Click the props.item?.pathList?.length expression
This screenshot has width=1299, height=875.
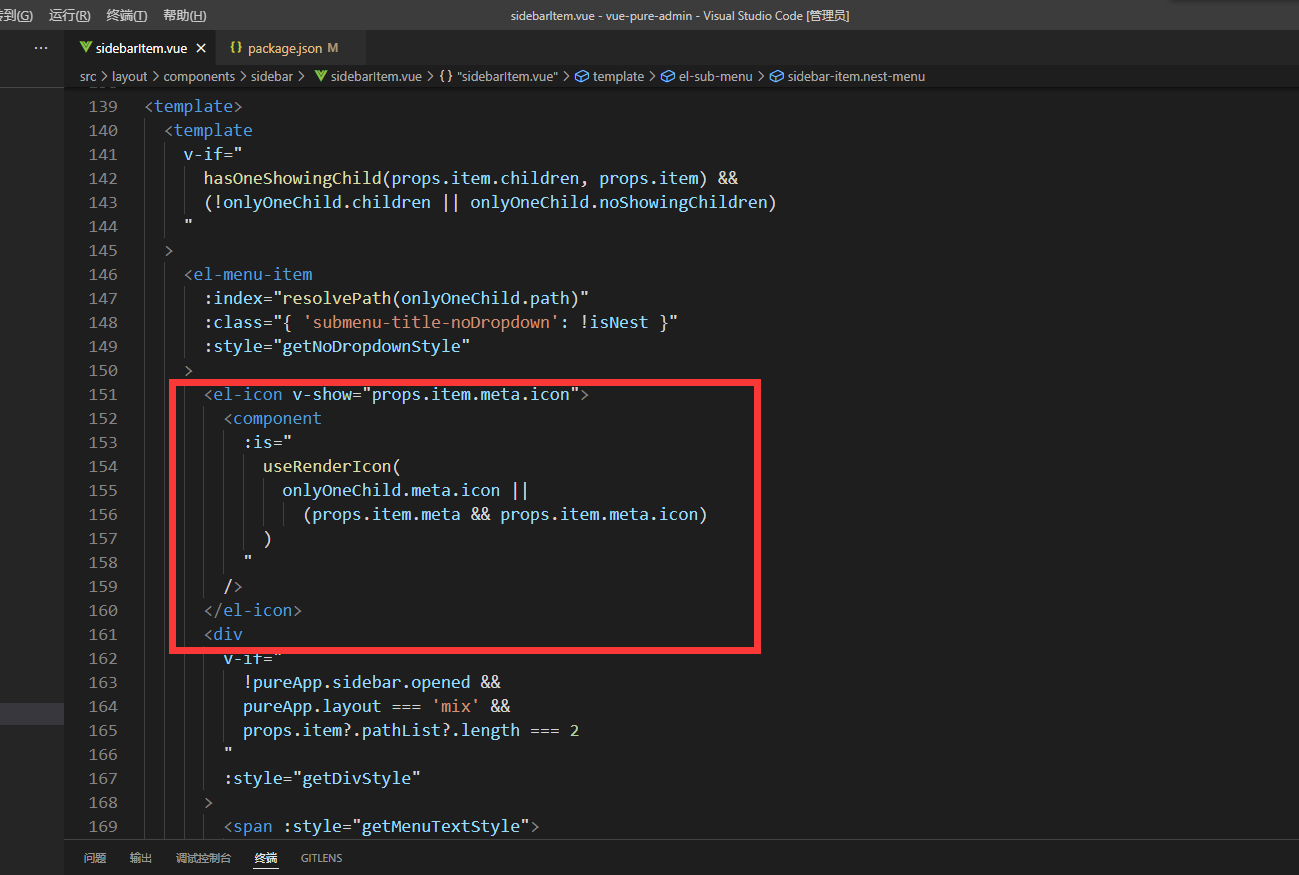tap(381, 730)
